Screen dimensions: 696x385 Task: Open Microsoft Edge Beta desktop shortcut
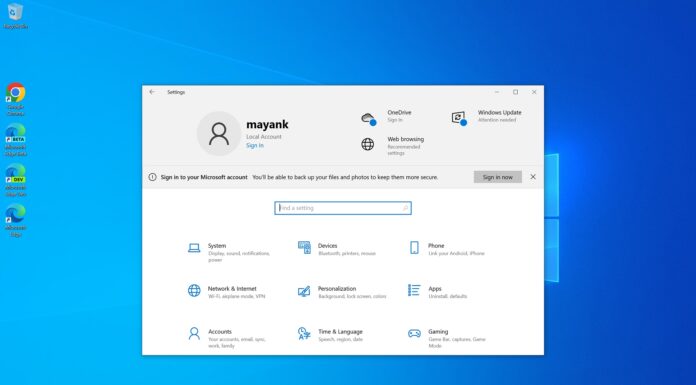point(16,140)
